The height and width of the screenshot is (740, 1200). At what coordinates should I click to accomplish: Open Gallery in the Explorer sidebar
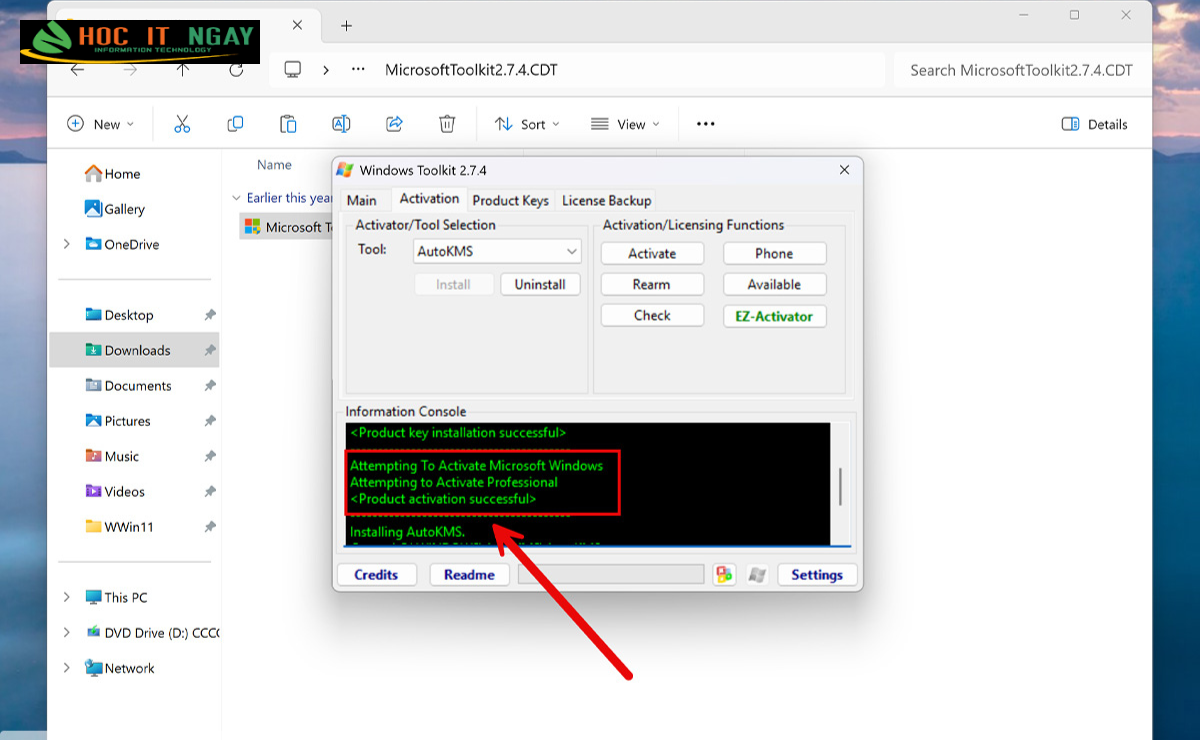point(115,209)
